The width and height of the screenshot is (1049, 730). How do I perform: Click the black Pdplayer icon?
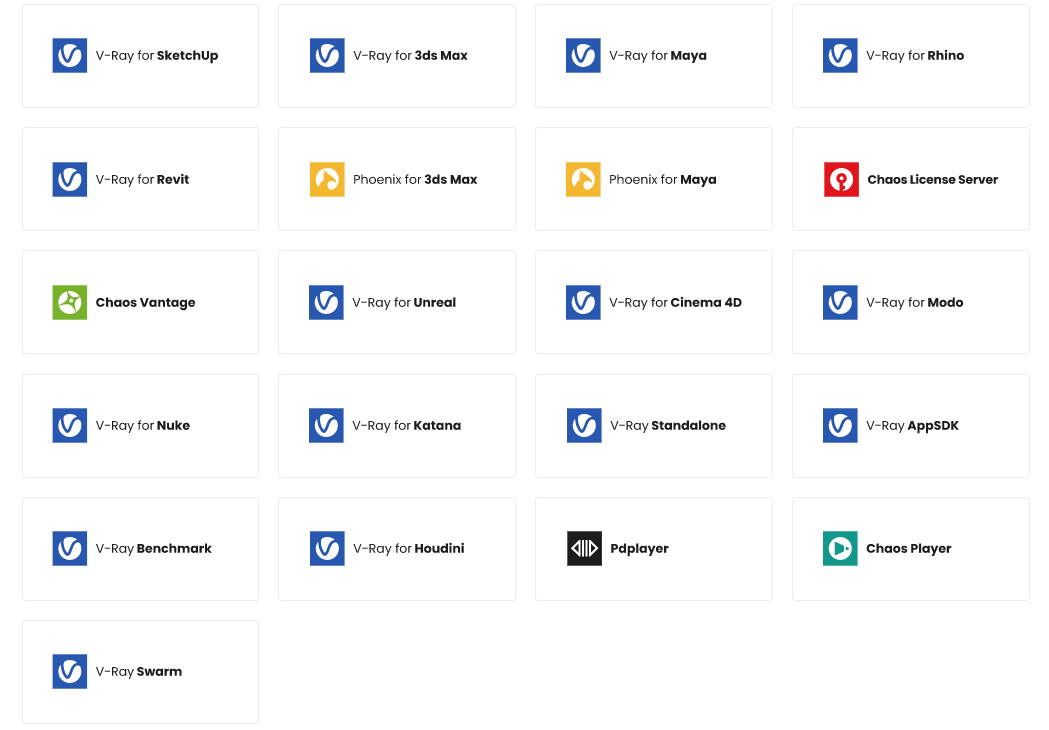pyautogui.click(x=584, y=549)
